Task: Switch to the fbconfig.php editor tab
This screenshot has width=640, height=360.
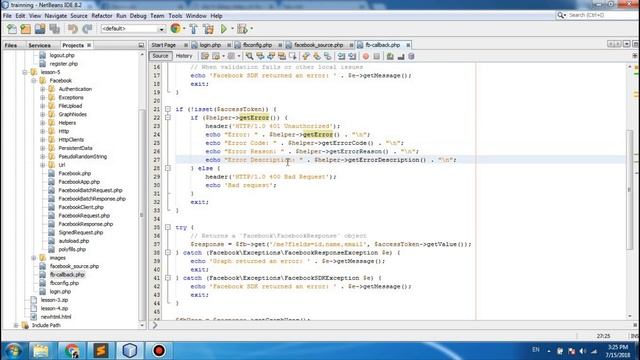Action: 258,45
